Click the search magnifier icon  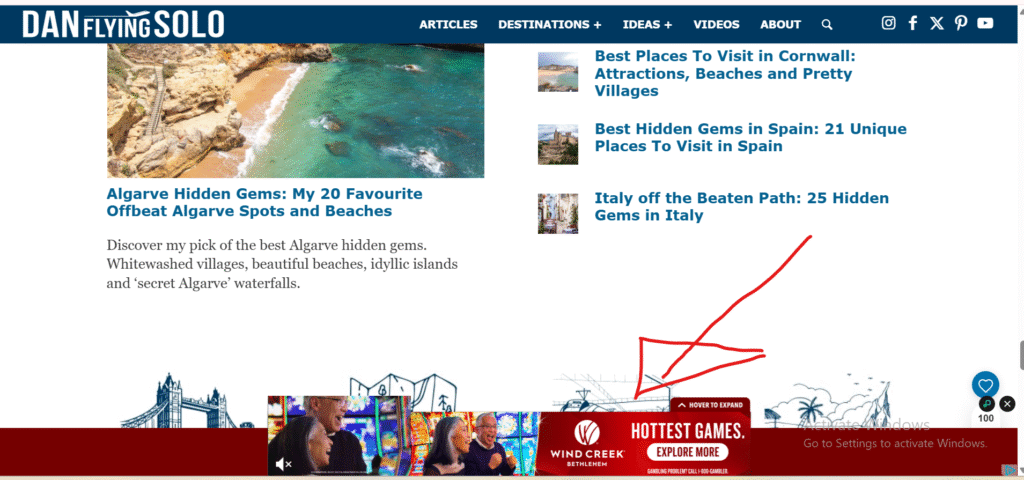[827, 25]
